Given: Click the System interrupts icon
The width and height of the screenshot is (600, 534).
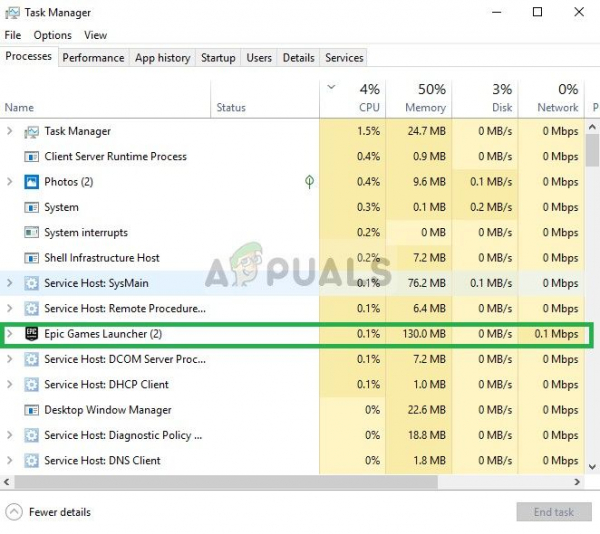Looking at the screenshot, I should tap(31, 233).
